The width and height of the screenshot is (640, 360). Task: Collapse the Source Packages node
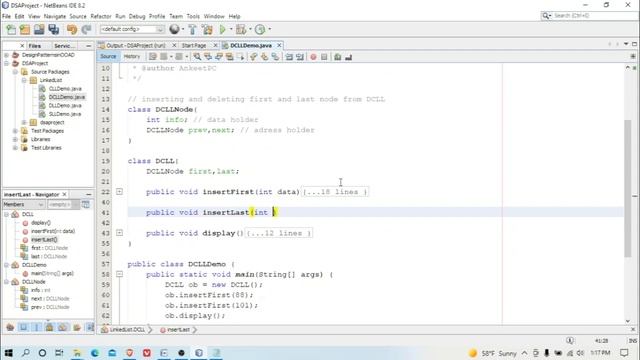pos(15,72)
